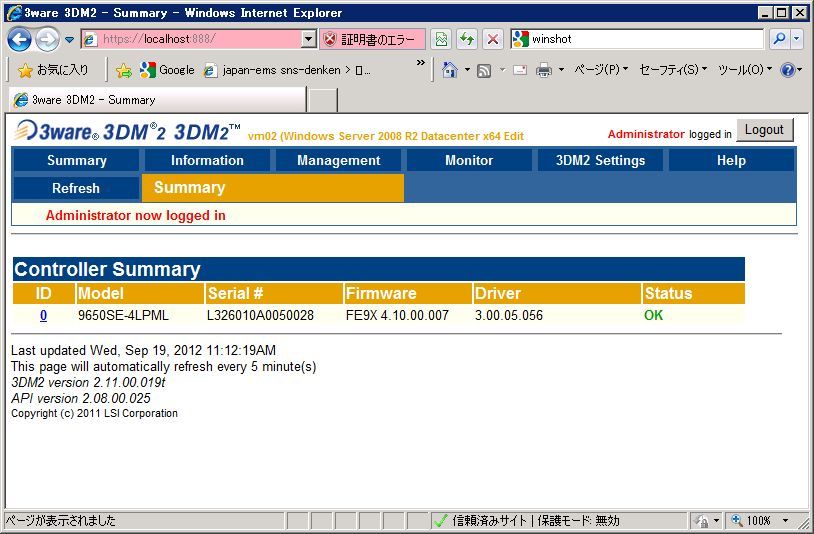Click the Internet Explorer title bar icon

point(13,12)
